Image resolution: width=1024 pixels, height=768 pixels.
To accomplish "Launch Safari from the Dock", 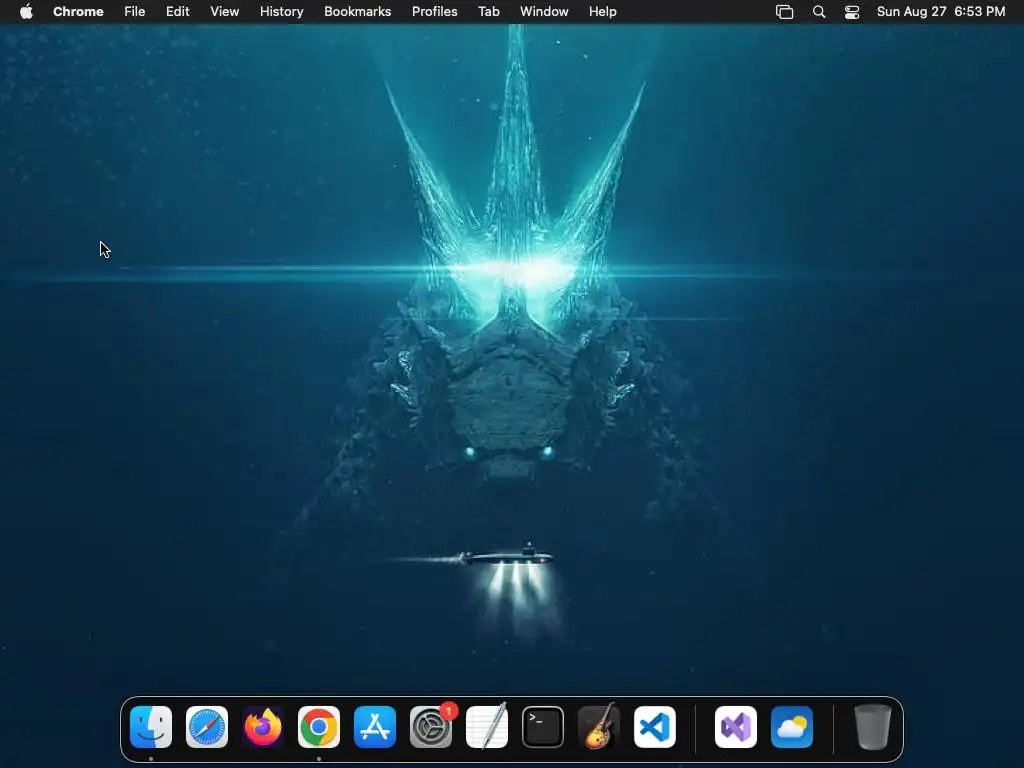I will point(207,727).
